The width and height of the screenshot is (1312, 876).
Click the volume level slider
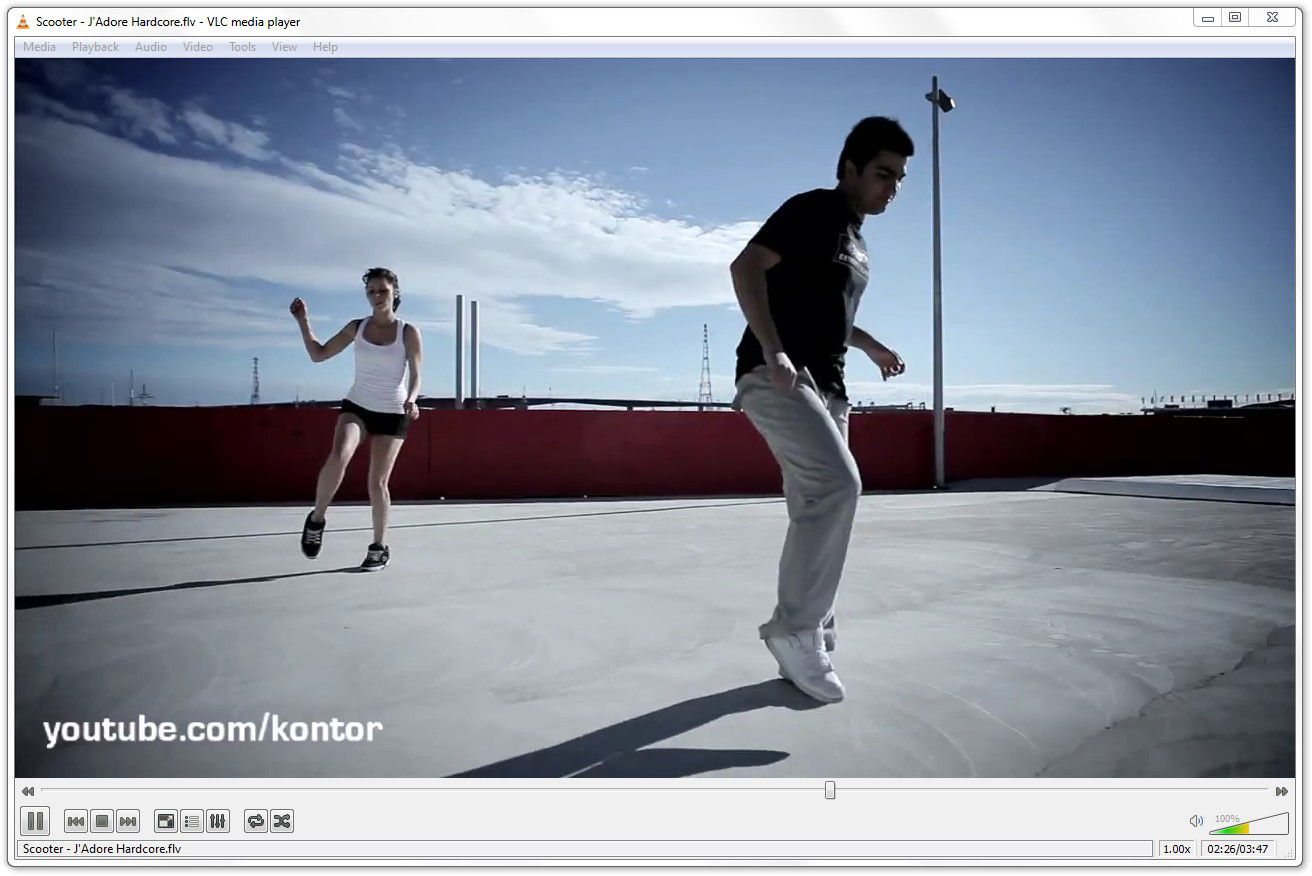pyautogui.click(x=1248, y=823)
